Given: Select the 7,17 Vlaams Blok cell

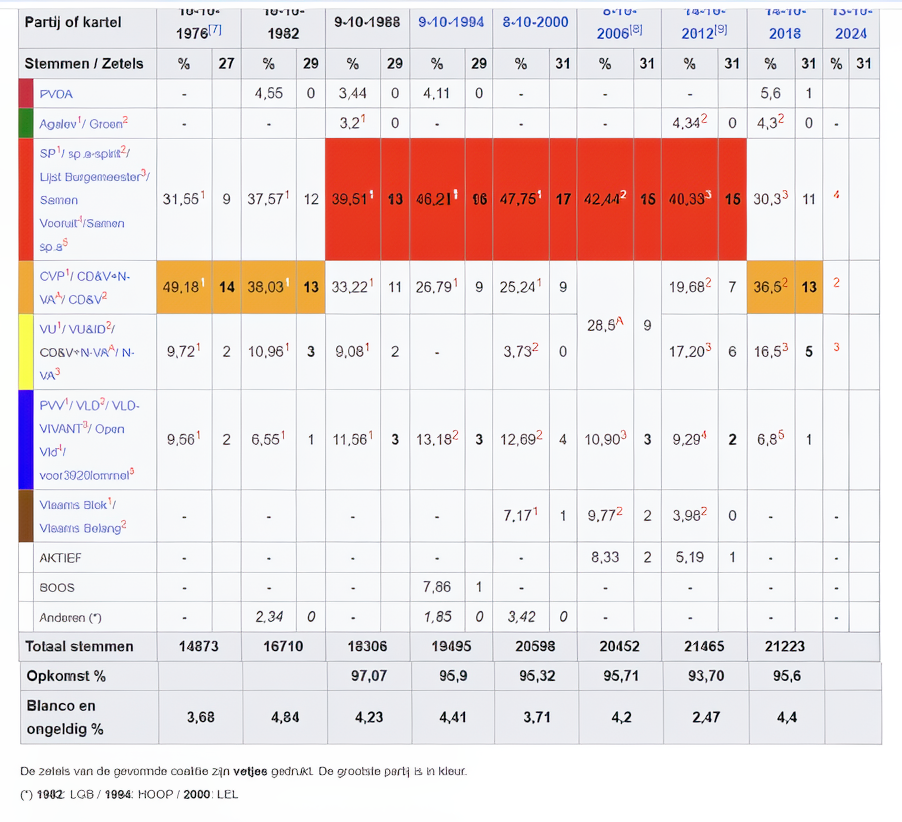Looking at the screenshot, I should click(521, 516).
